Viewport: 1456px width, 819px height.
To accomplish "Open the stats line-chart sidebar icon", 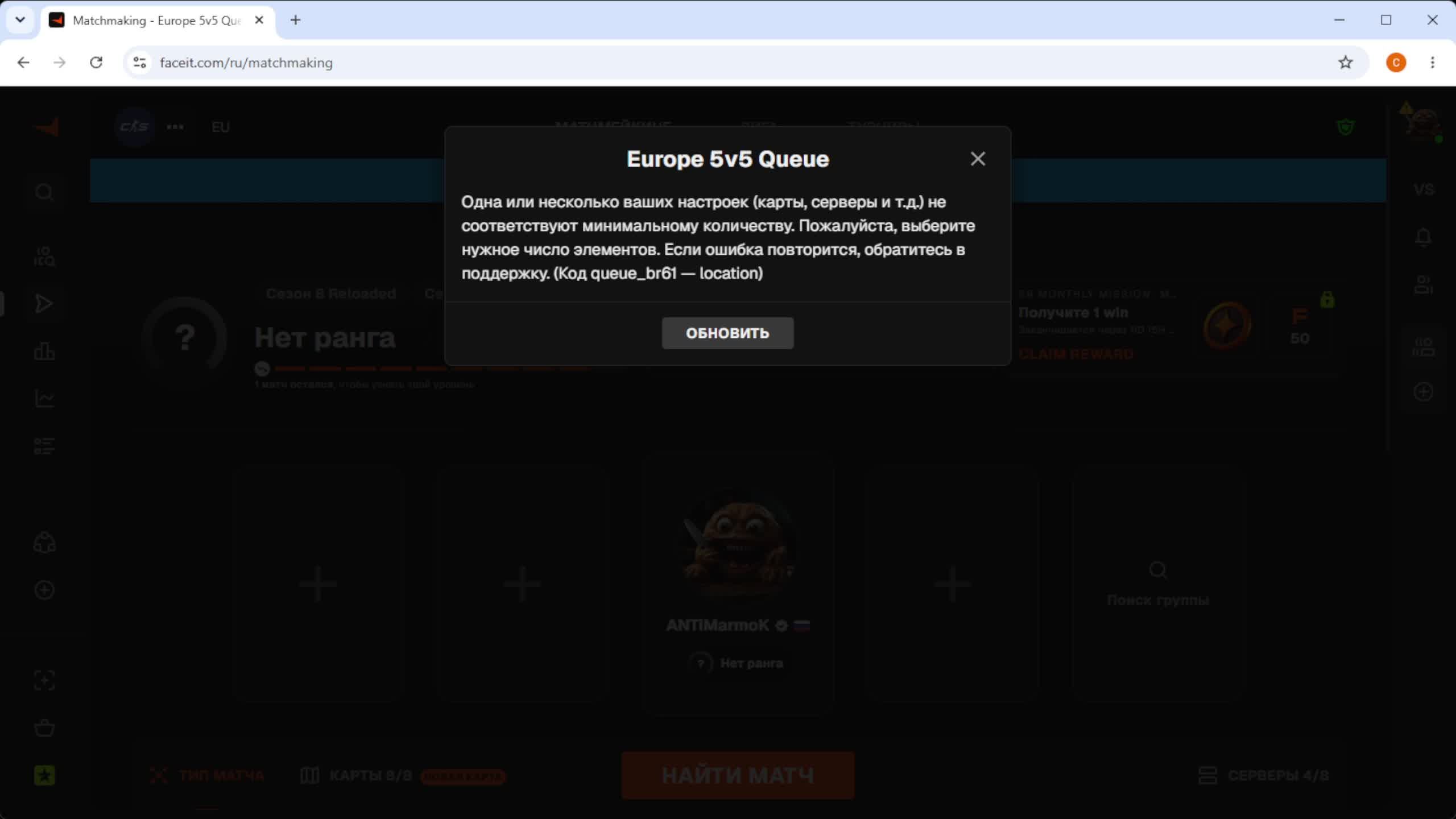I will [44, 398].
